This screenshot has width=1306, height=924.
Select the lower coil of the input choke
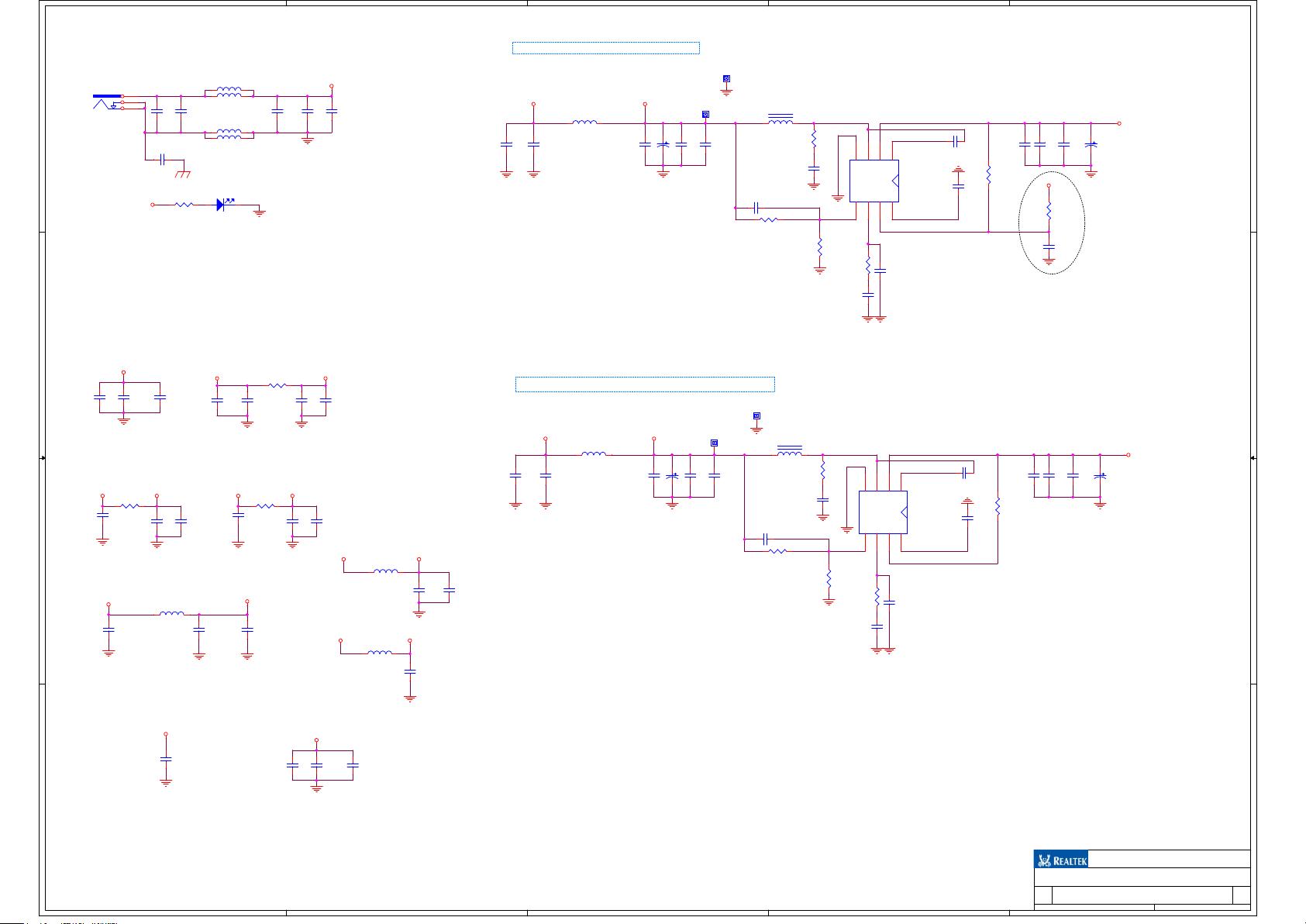(x=229, y=133)
